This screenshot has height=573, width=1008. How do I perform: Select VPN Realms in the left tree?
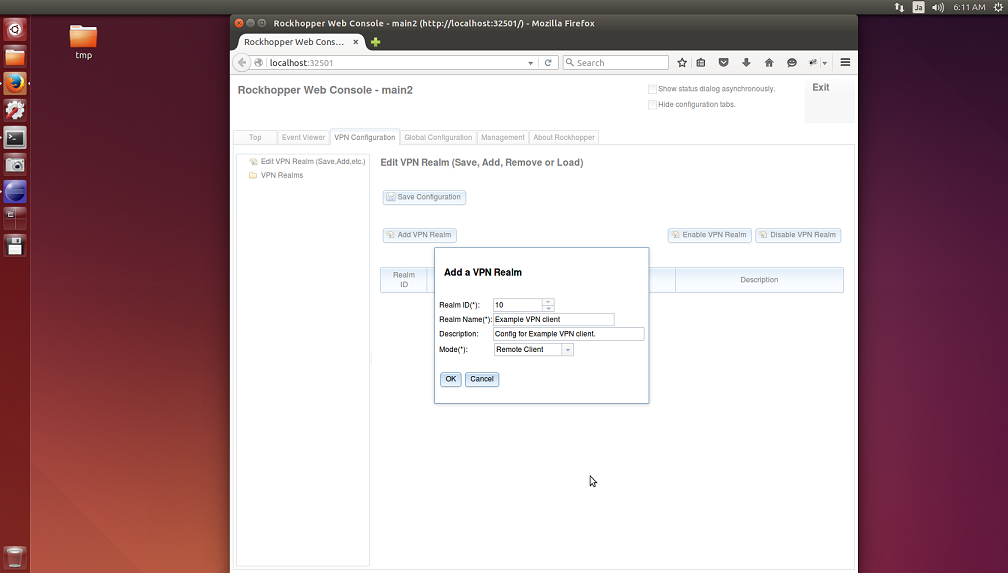coord(281,175)
